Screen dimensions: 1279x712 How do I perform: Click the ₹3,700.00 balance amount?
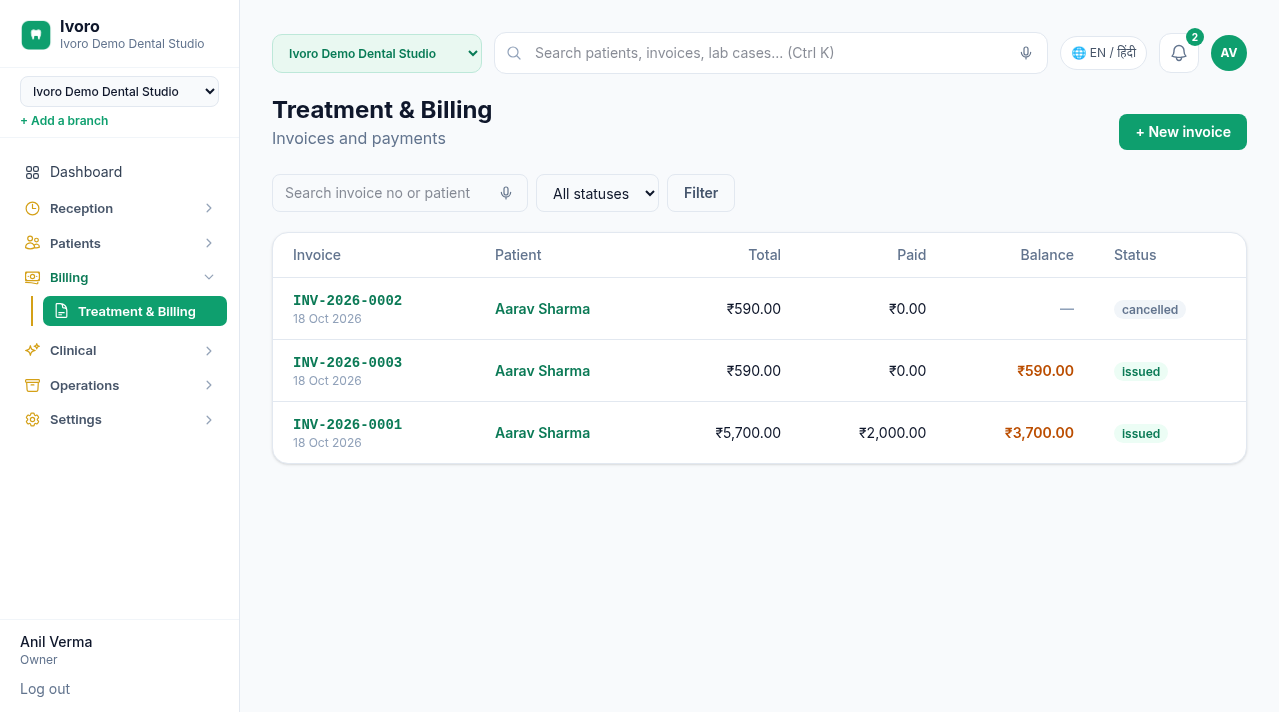[x=1039, y=433]
